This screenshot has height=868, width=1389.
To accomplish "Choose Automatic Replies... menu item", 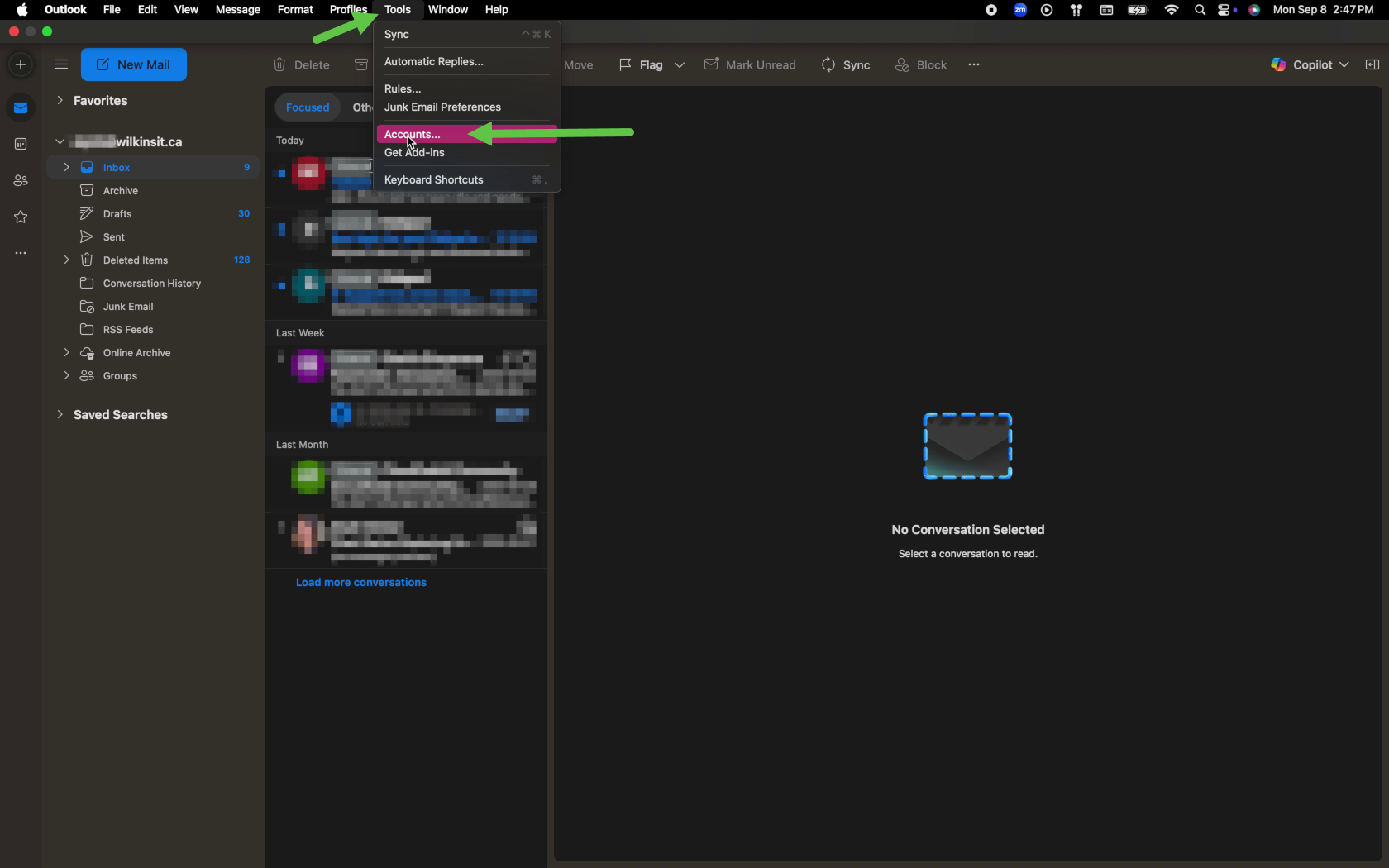I will click(434, 62).
